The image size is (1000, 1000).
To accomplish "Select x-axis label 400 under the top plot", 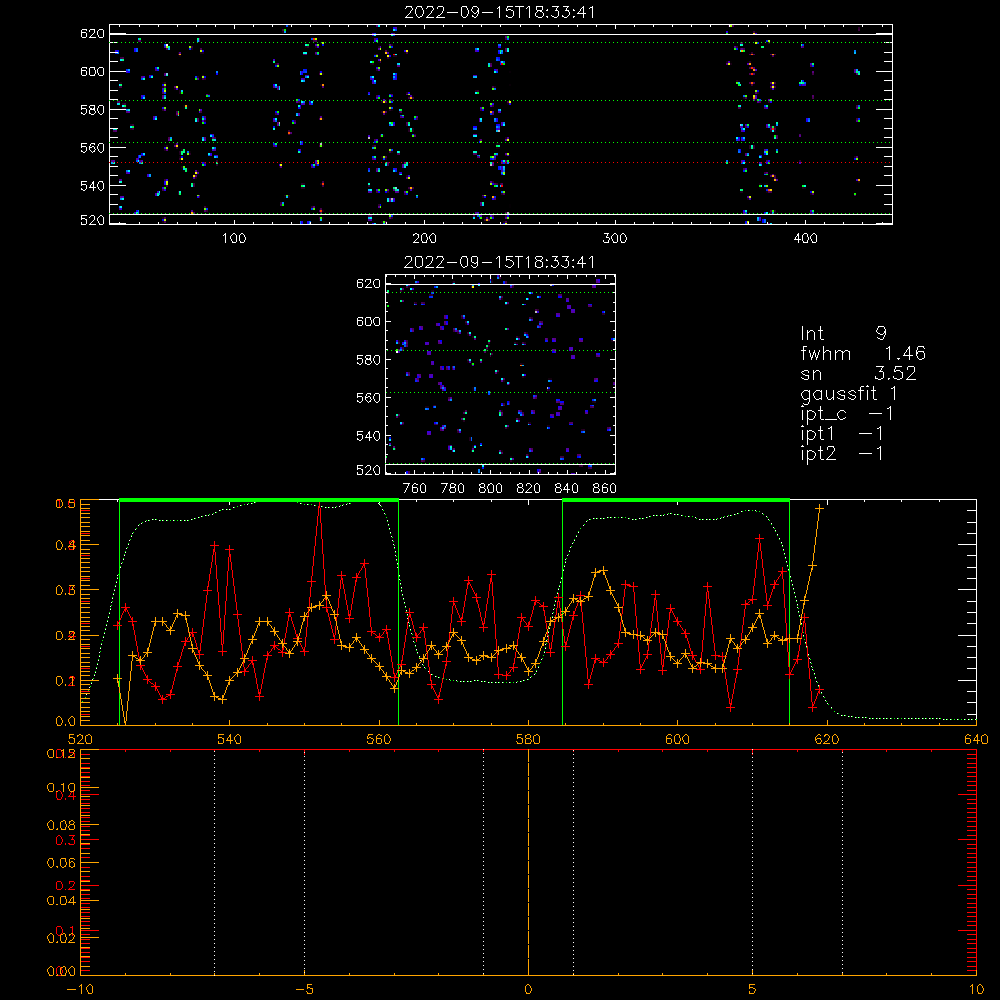I will tap(805, 239).
